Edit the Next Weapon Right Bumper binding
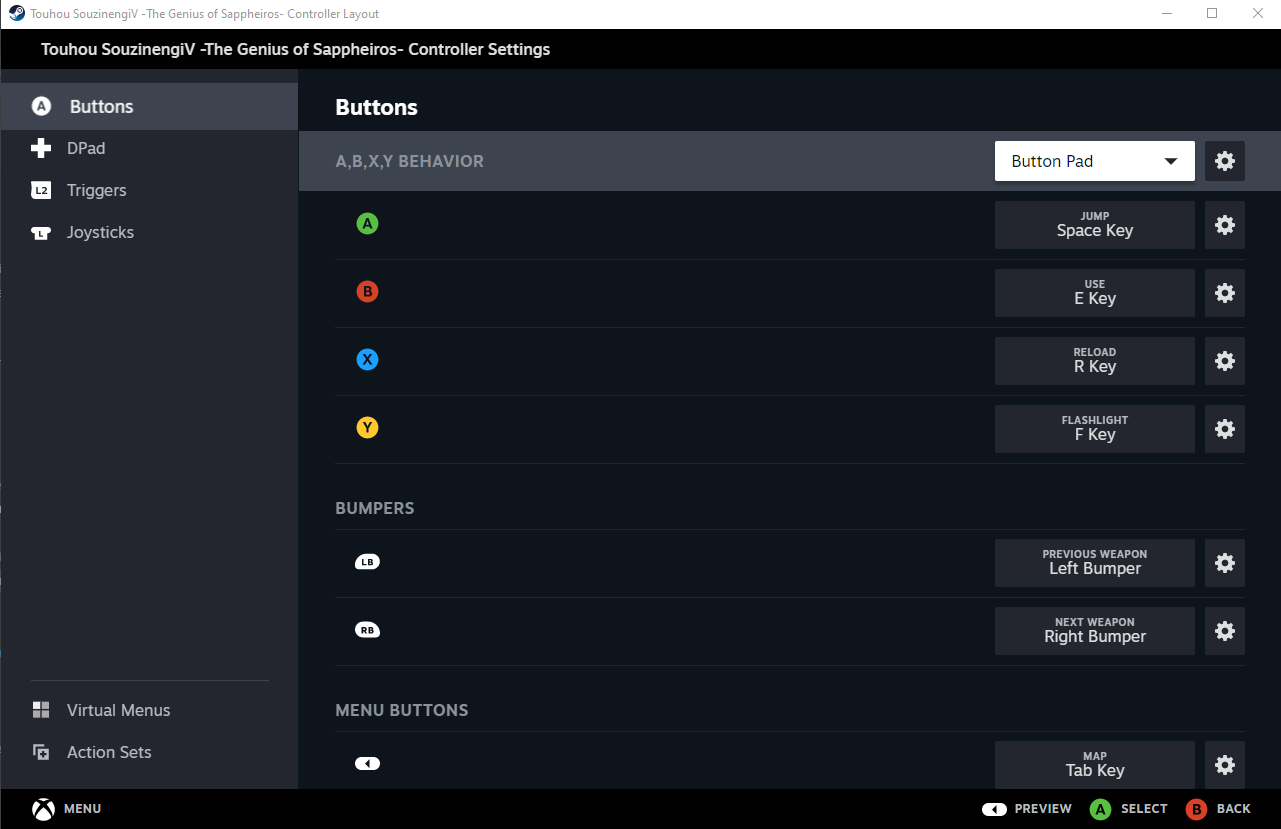This screenshot has height=829, width=1281. click(x=1095, y=631)
